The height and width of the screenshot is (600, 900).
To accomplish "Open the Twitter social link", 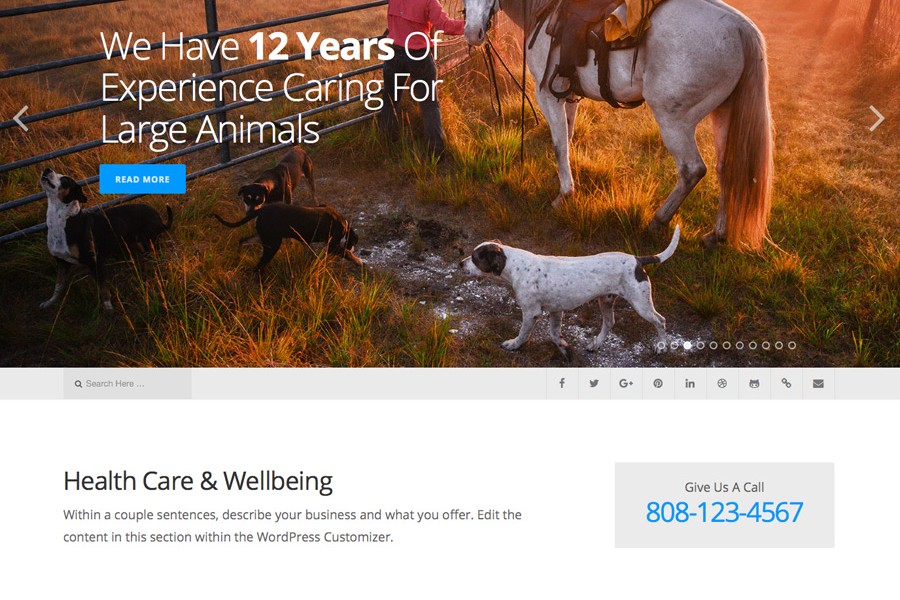I will [x=594, y=384].
